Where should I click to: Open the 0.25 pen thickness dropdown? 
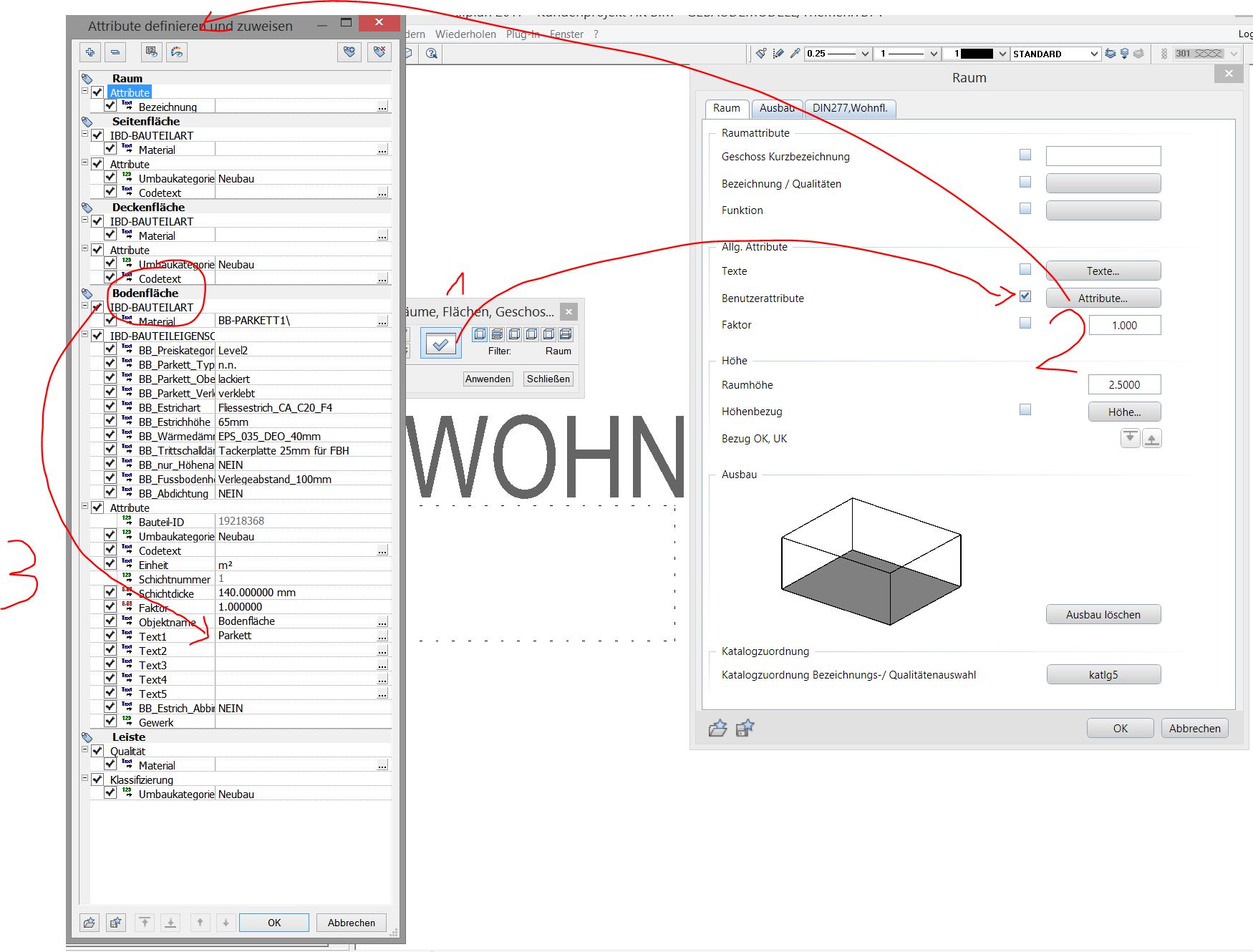865,54
